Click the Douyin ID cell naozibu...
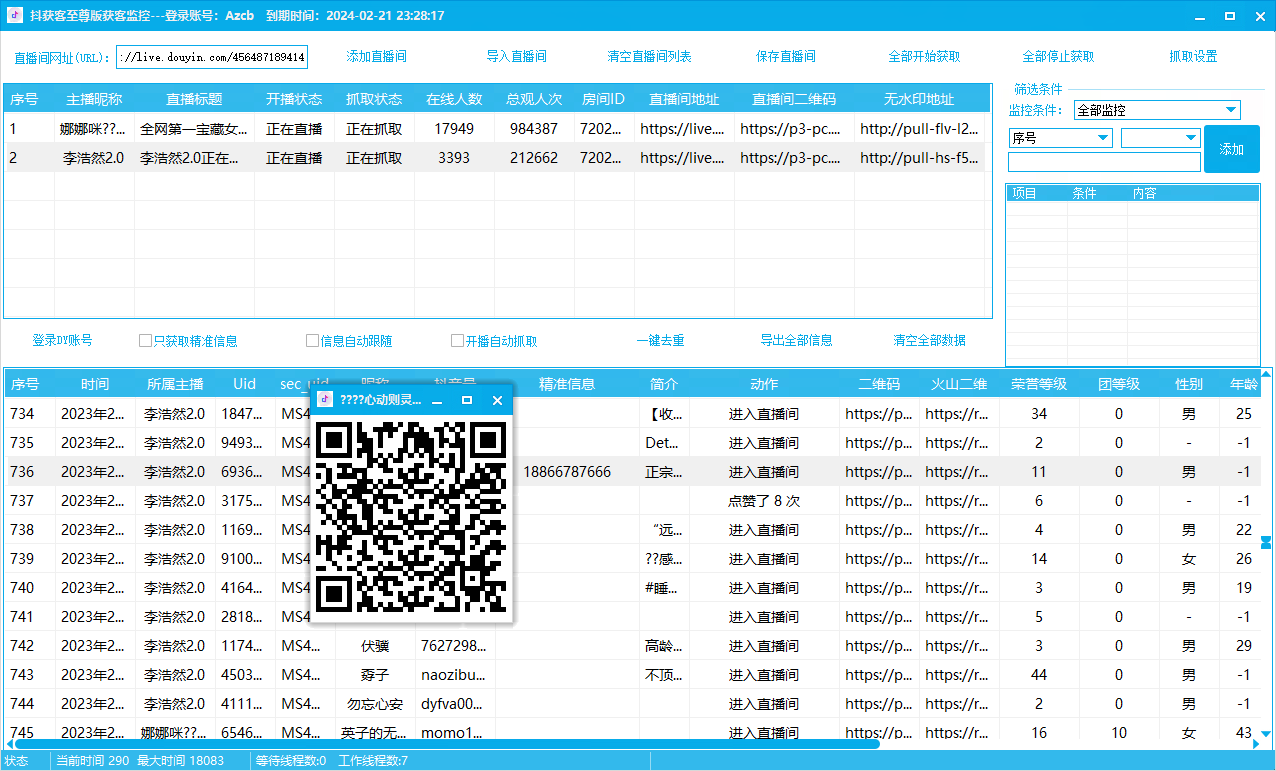The image size is (1276, 771). pyautogui.click(x=455, y=675)
